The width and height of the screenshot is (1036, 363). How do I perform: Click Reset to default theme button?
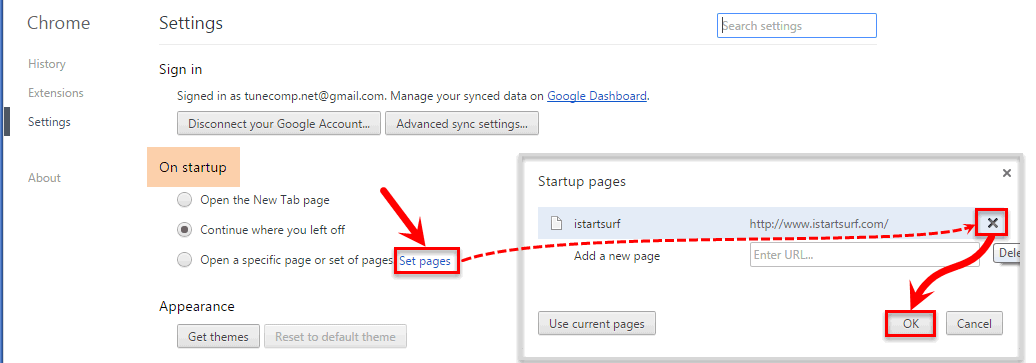click(x=336, y=337)
